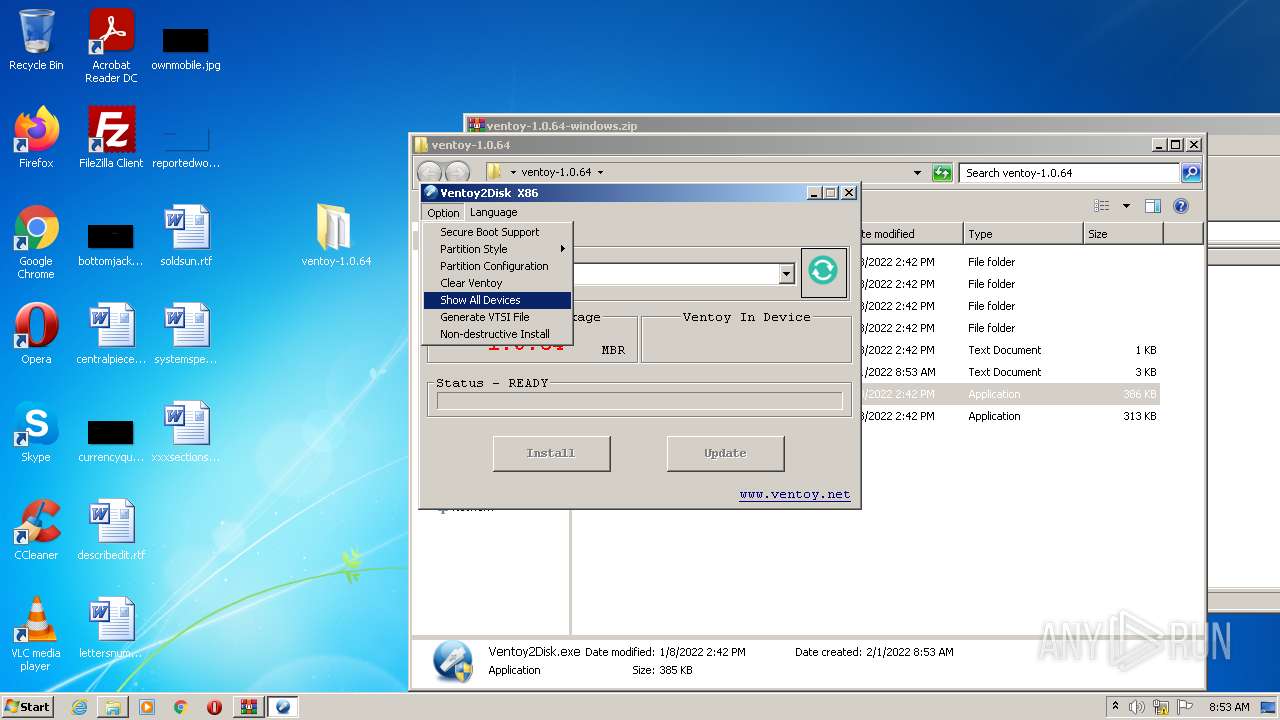Launch Firefox from desktop

tap(36, 138)
